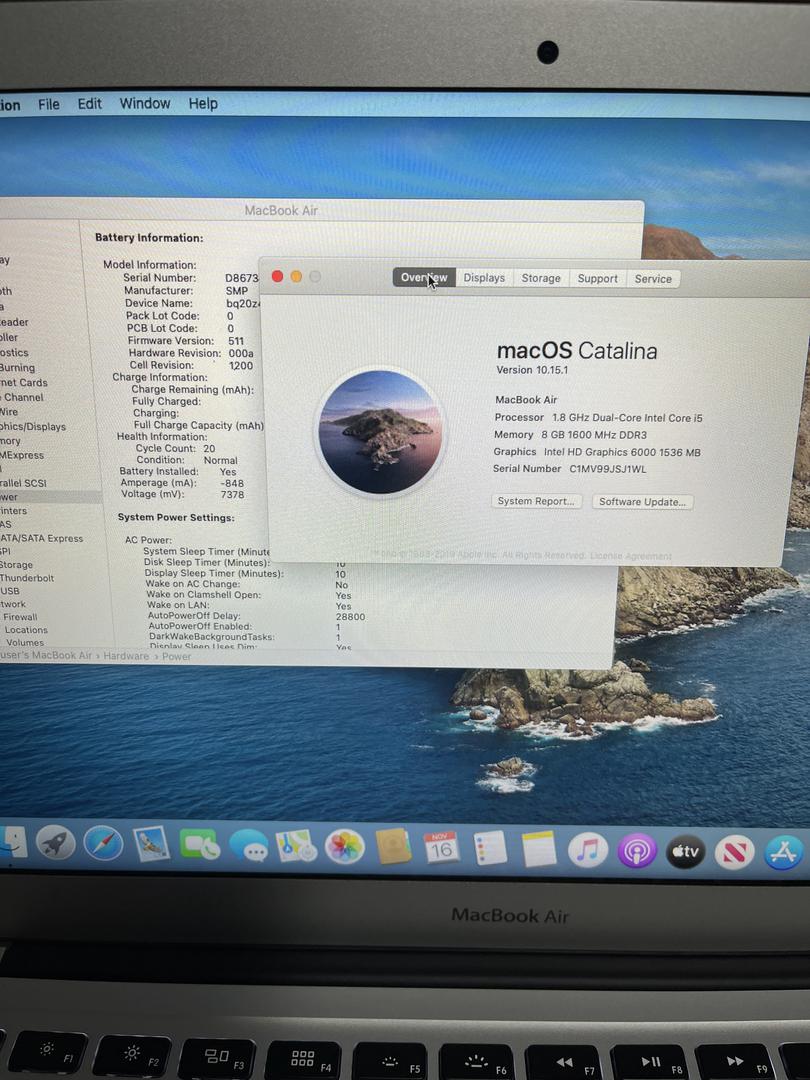Switch to the Storage tab
The height and width of the screenshot is (1080, 810).
(x=541, y=278)
